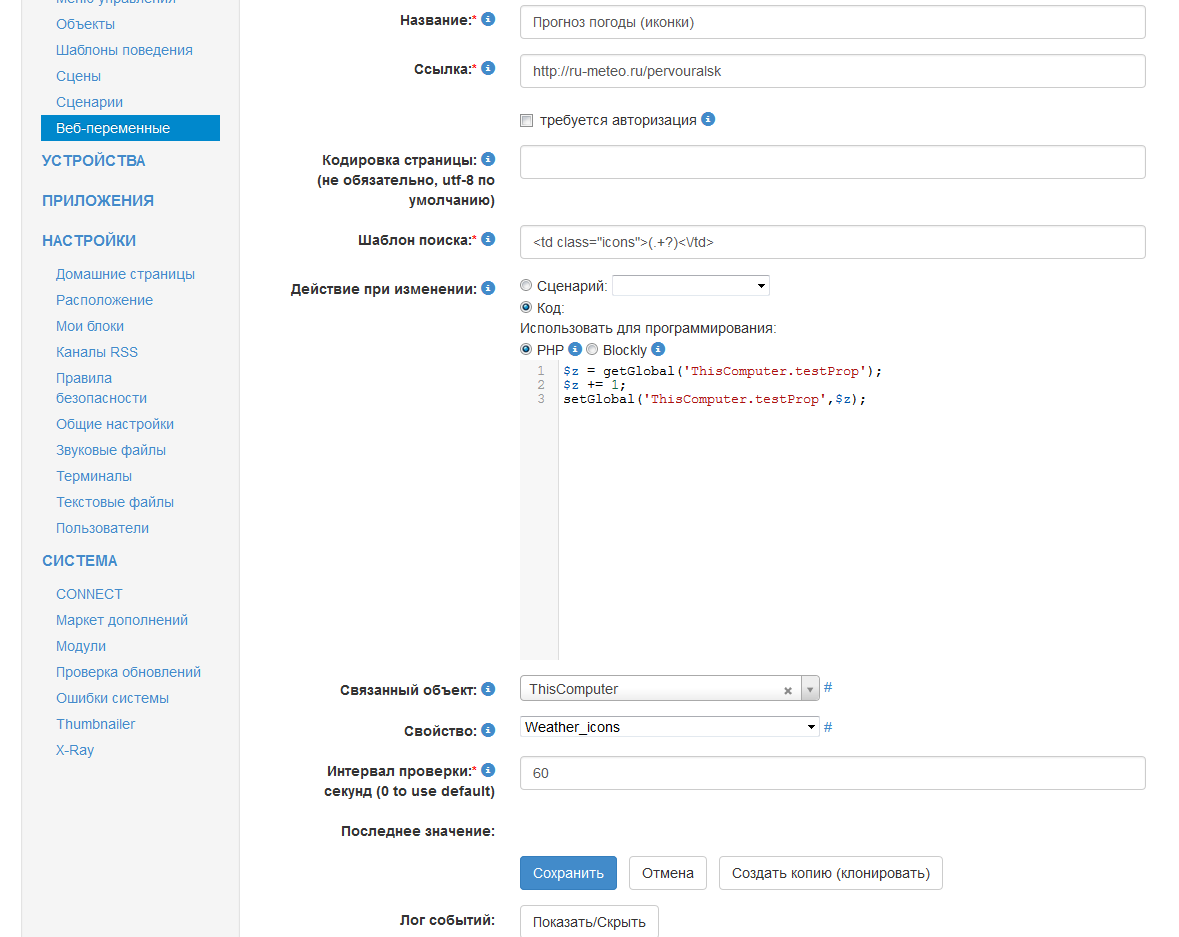
Task: Open Каналы RSS settings link
Action: (96, 352)
